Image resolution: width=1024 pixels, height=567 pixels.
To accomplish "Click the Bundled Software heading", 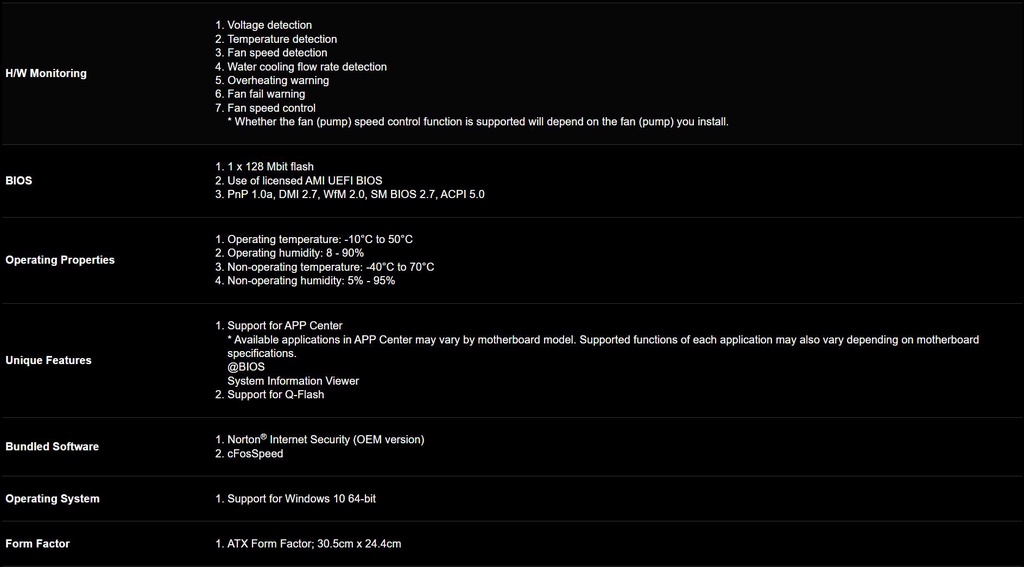I will tap(52, 447).
